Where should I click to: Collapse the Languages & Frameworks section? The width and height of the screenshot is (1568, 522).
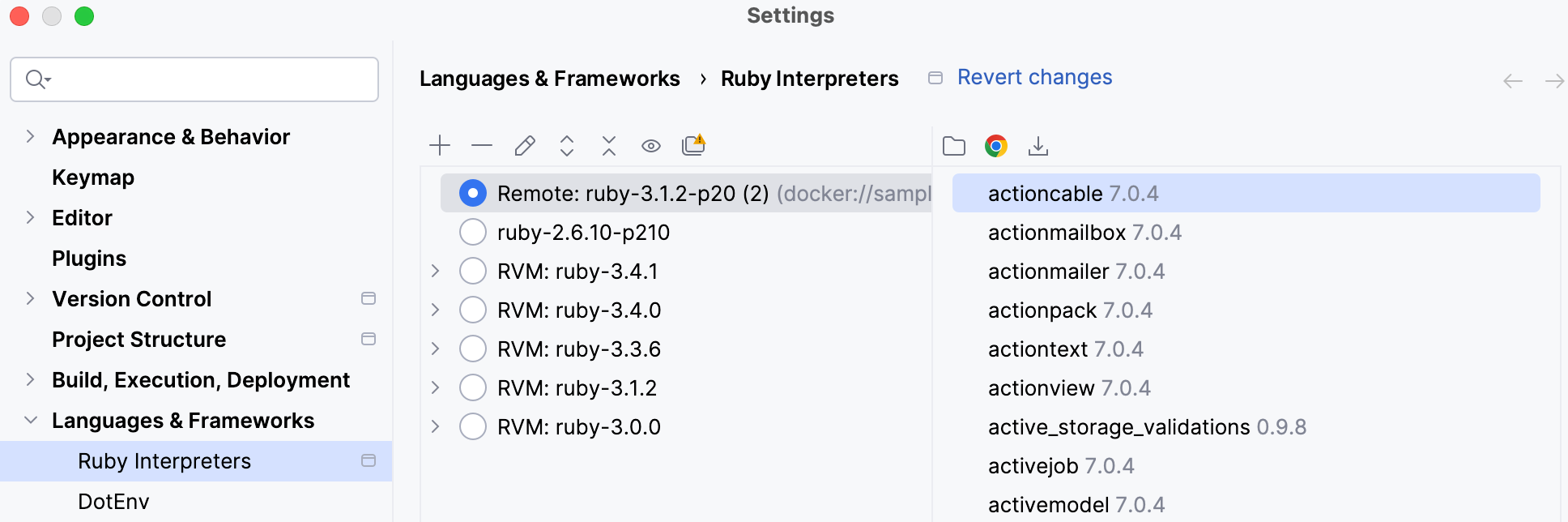(30, 420)
